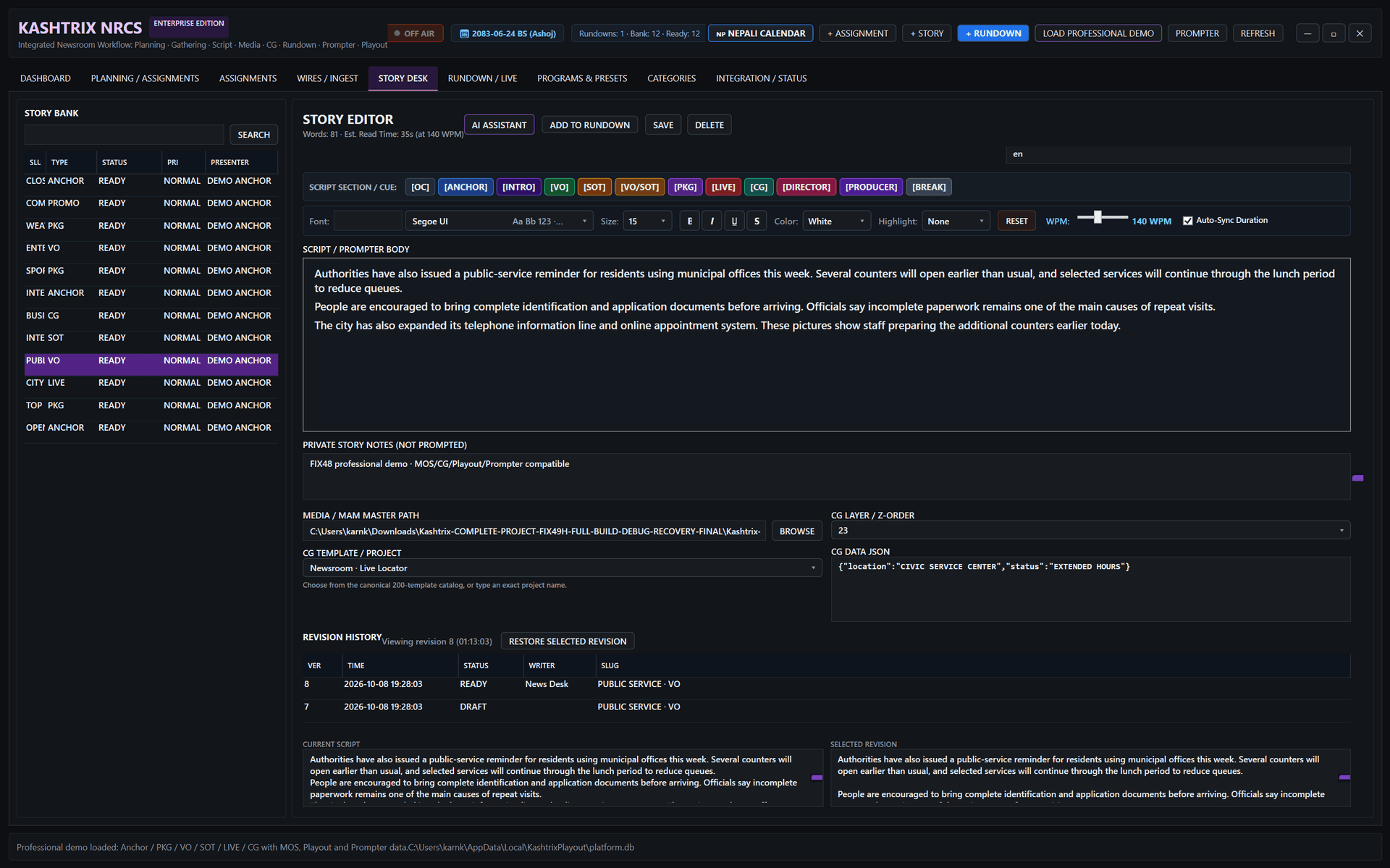The image size is (1390, 868).
Task: Browse for media master path
Action: click(x=797, y=531)
